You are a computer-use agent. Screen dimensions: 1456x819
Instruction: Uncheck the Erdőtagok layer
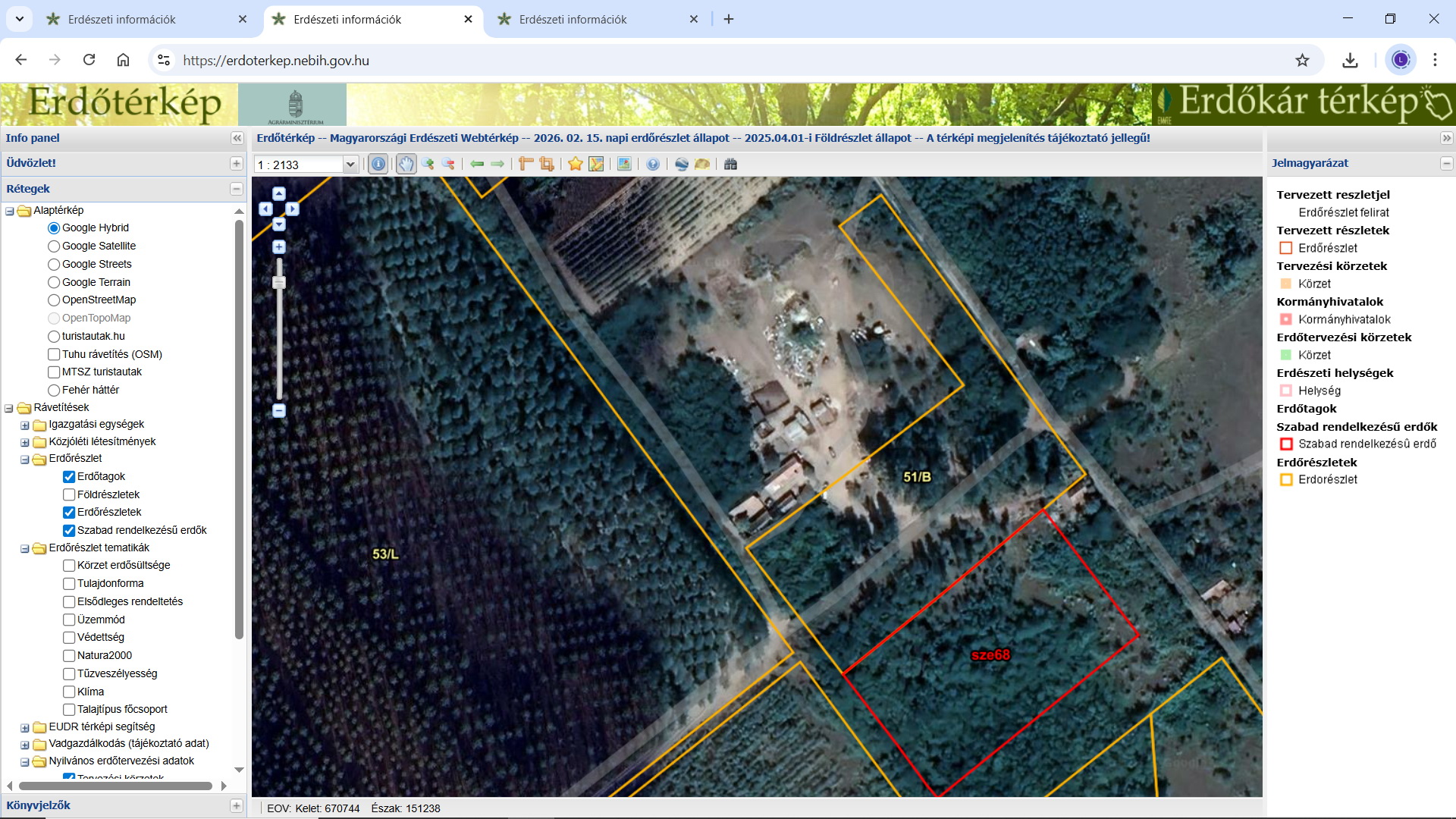pos(69,476)
